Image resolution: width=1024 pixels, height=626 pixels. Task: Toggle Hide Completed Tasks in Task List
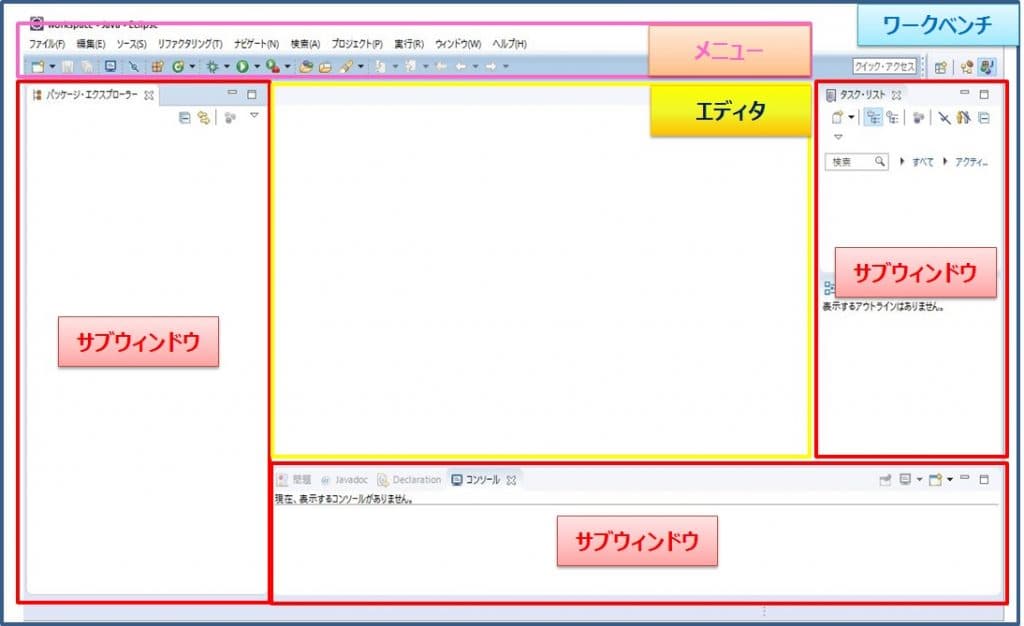(x=944, y=117)
